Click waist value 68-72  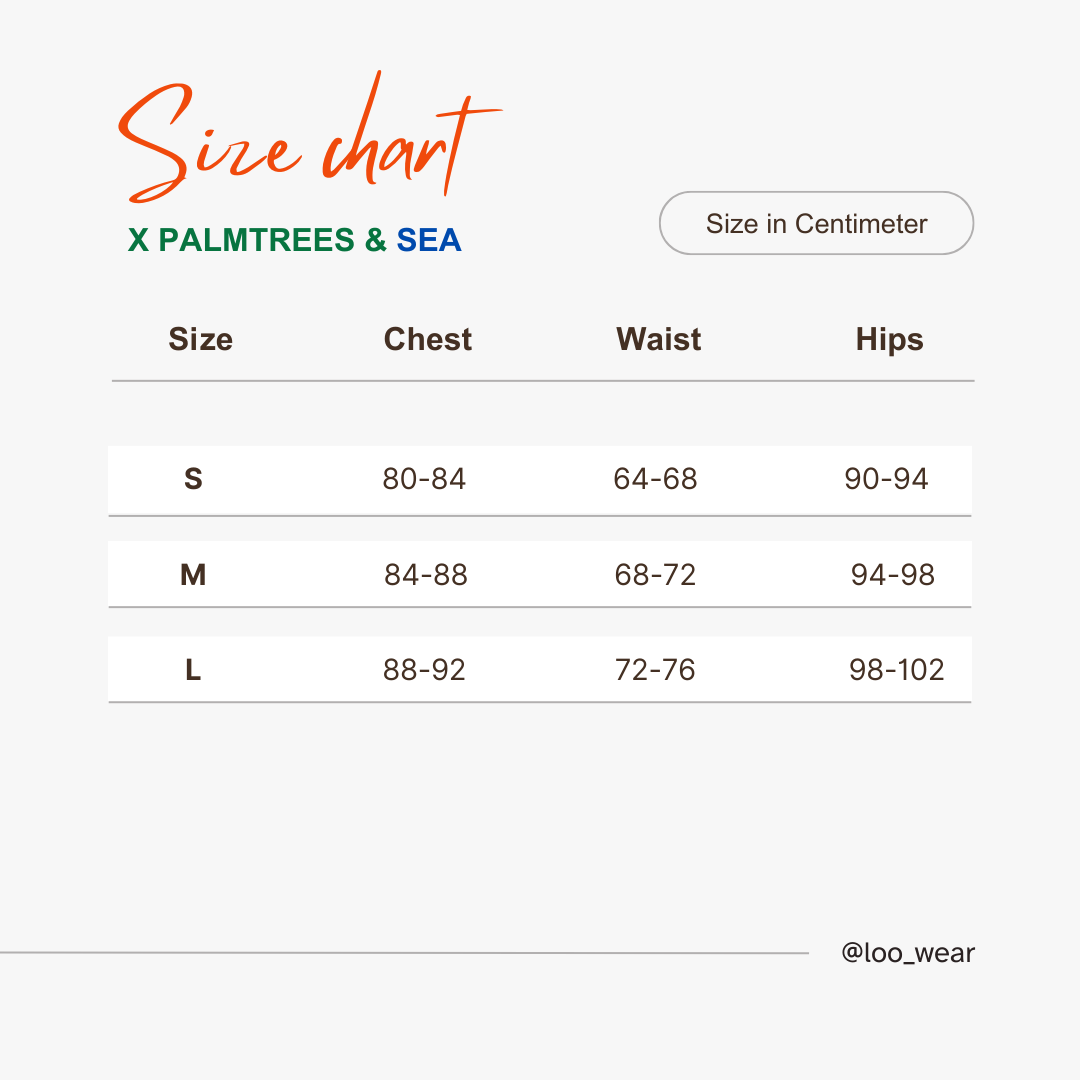(x=655, y=574)
